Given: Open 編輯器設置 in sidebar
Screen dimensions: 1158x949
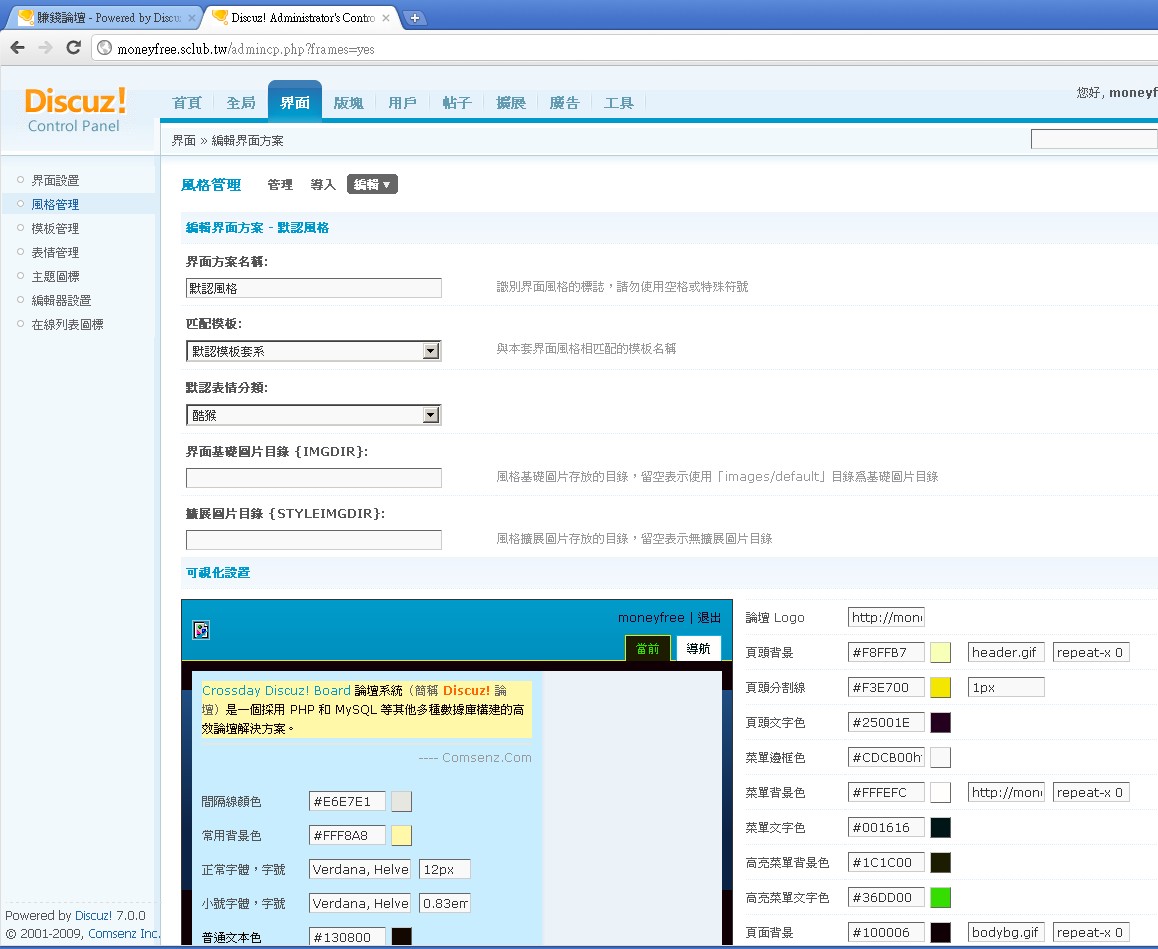Looking at the screenshot, I should pos(61,301).
